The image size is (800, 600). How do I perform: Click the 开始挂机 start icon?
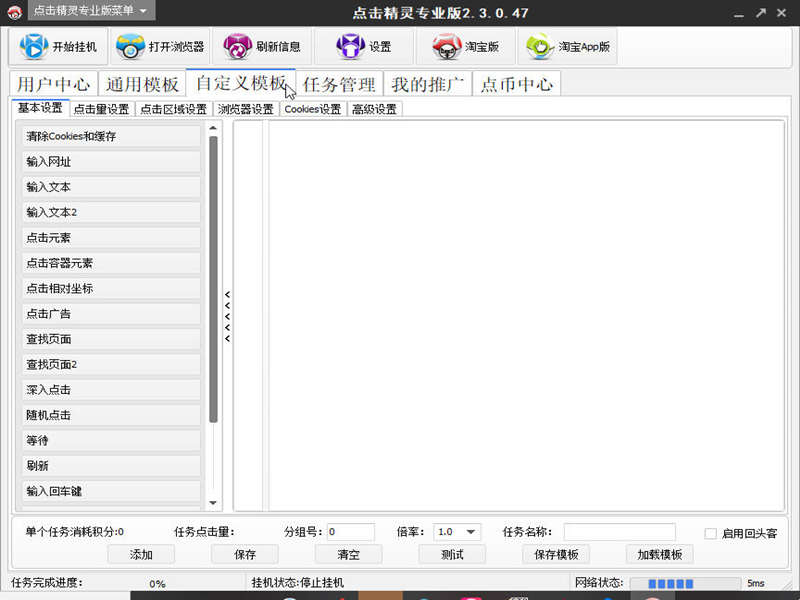click(x=34, y=47)
